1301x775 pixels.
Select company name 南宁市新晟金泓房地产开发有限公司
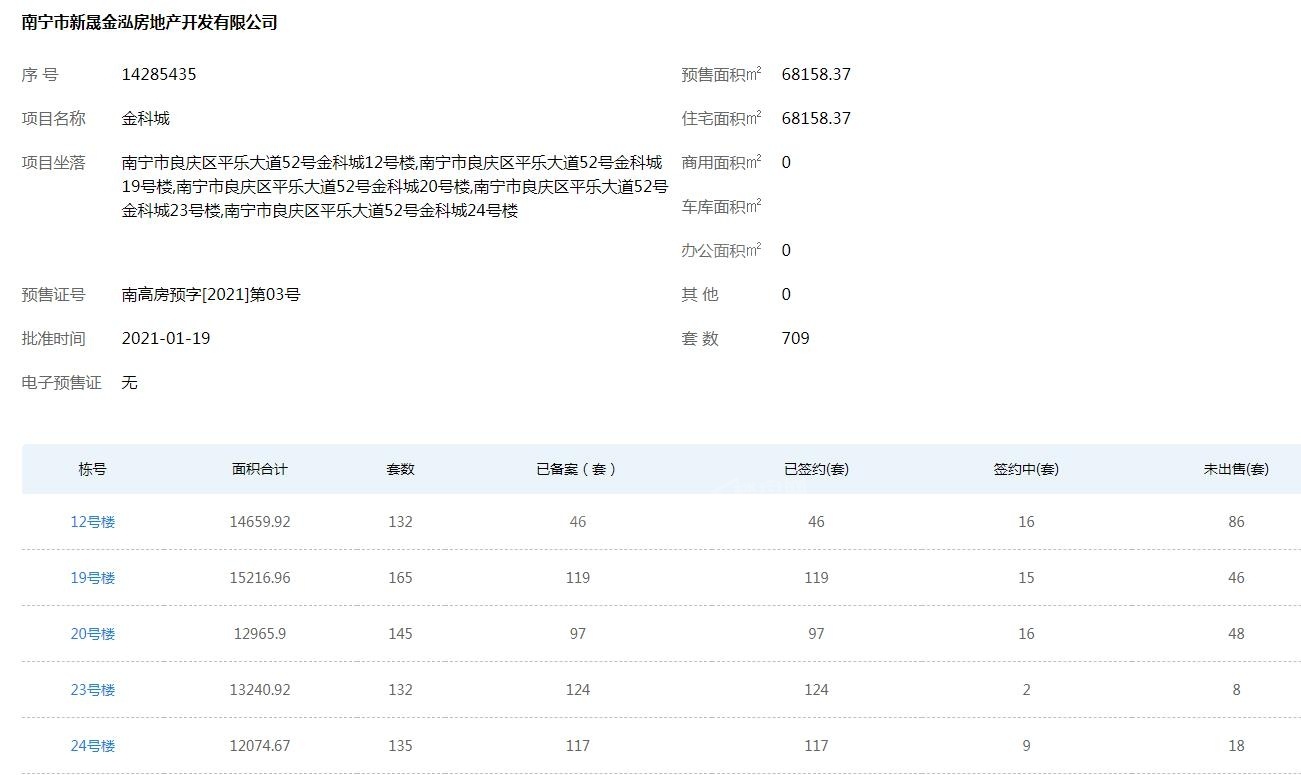[x=150, y=22]
